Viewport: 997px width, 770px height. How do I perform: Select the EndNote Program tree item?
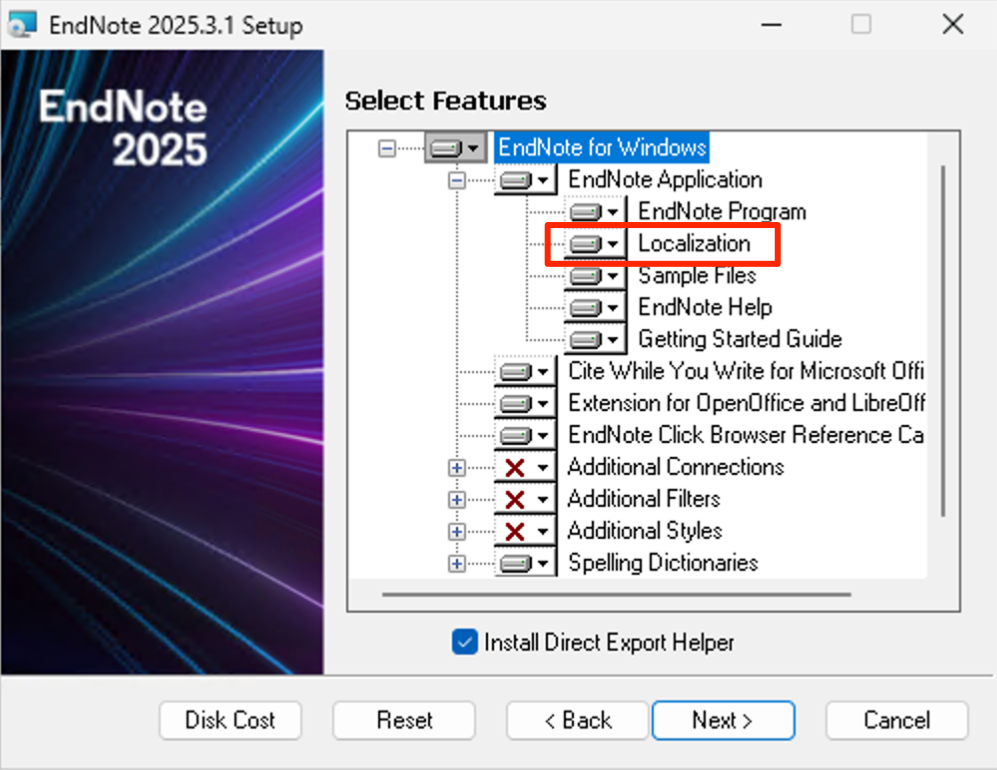click(722, 211)
